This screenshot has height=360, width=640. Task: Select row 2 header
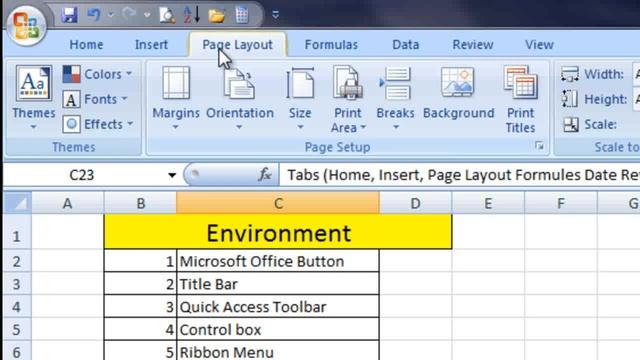click(17, 261)
